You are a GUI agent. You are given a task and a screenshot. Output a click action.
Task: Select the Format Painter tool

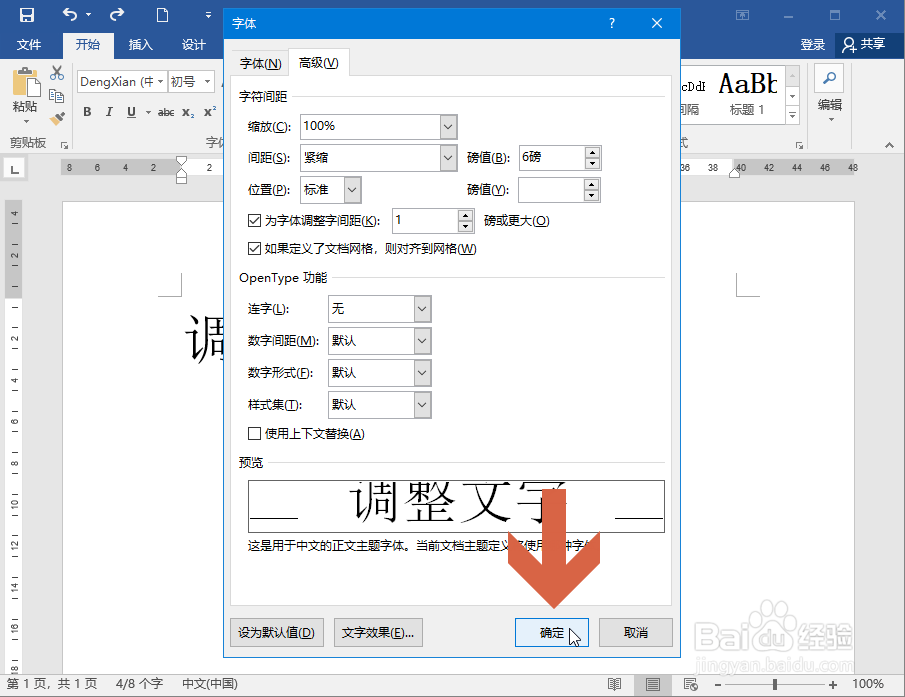click(x=57, y=118)
